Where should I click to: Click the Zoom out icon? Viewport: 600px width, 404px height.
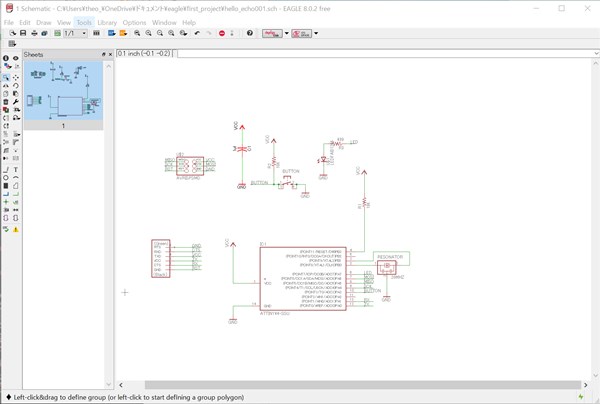[x=160, y=33]
